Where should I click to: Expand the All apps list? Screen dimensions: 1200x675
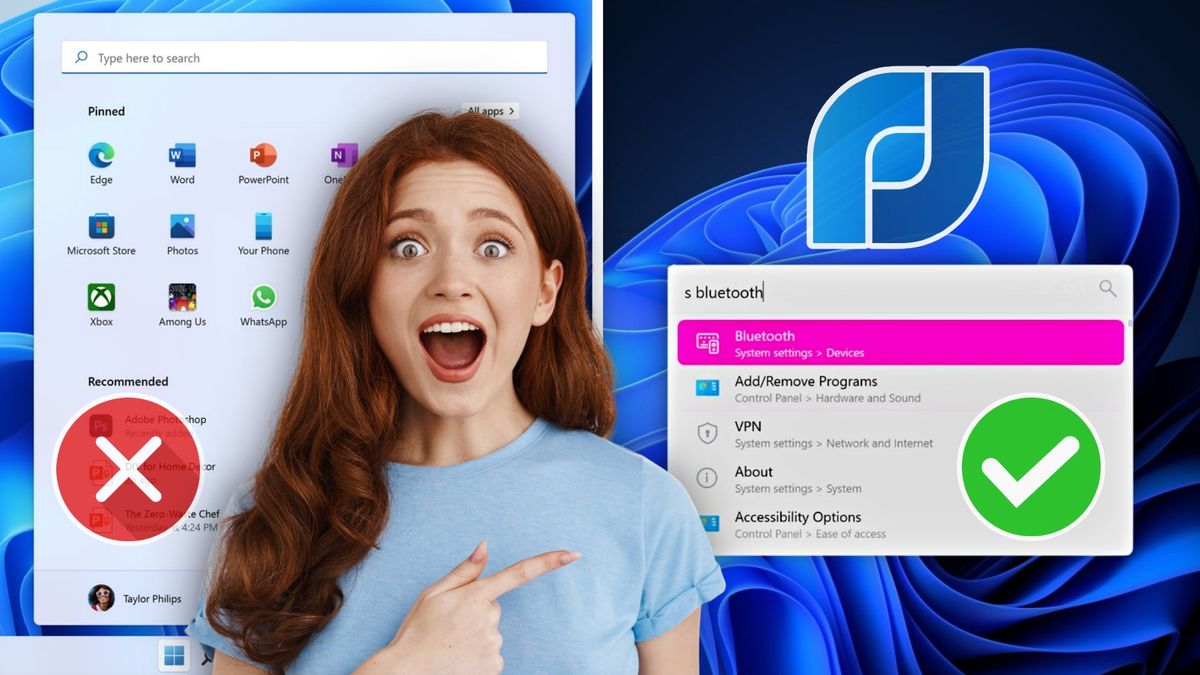pyautogui.click(x=491, y=111)
